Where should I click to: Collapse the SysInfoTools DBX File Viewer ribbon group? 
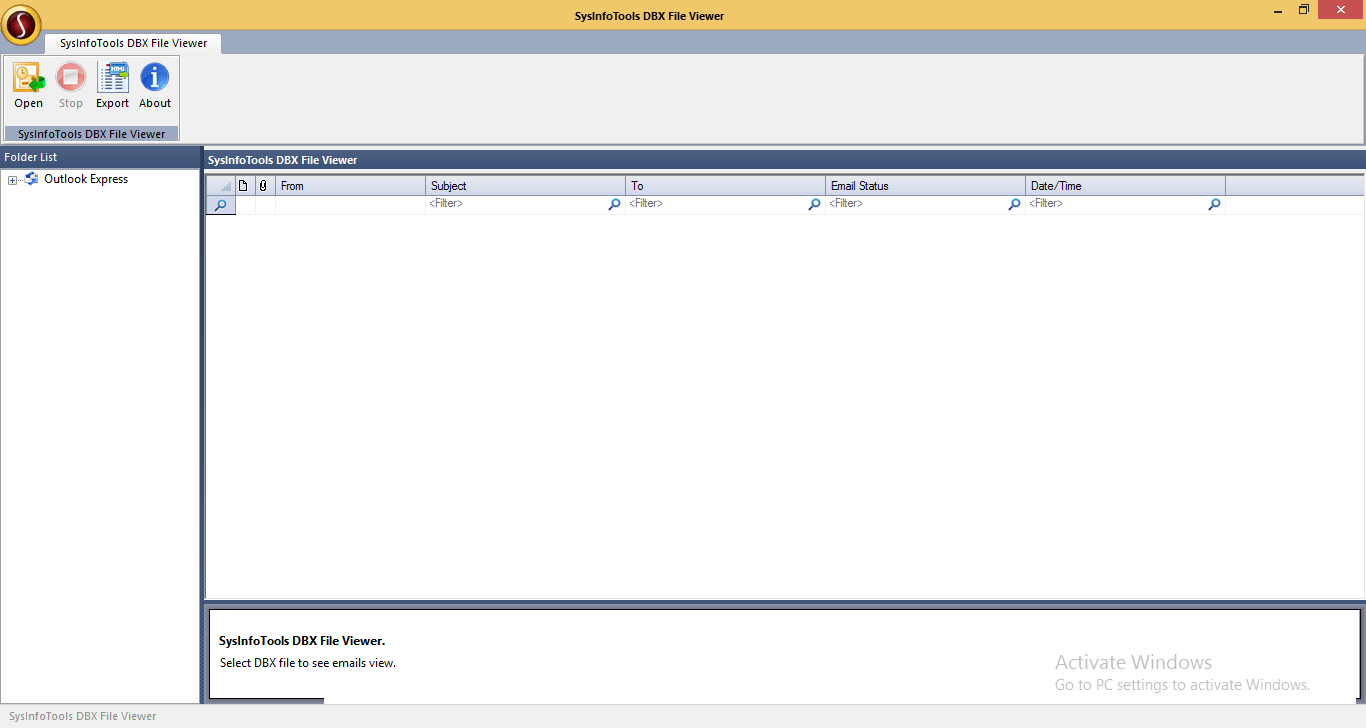click(x=90, y=133)
